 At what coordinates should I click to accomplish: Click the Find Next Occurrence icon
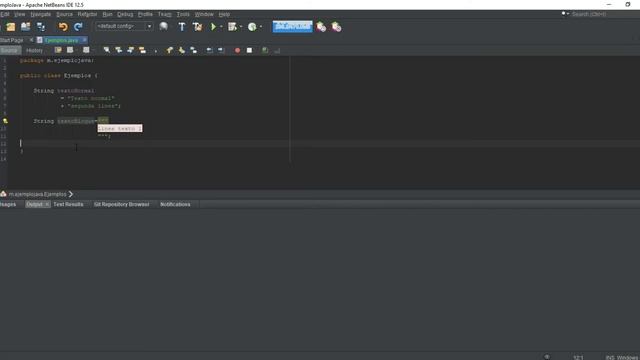(x=131, y=50)
